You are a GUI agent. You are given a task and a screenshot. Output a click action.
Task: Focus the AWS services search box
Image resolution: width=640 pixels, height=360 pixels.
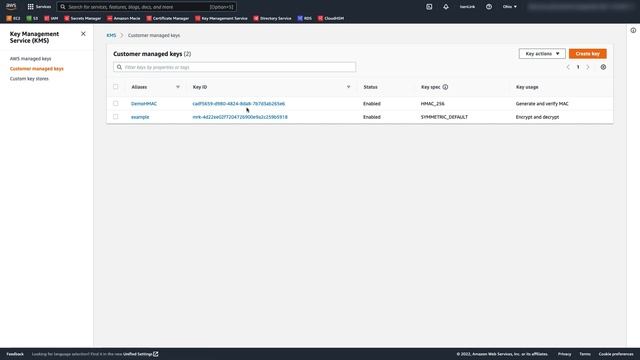pos(147,7)
